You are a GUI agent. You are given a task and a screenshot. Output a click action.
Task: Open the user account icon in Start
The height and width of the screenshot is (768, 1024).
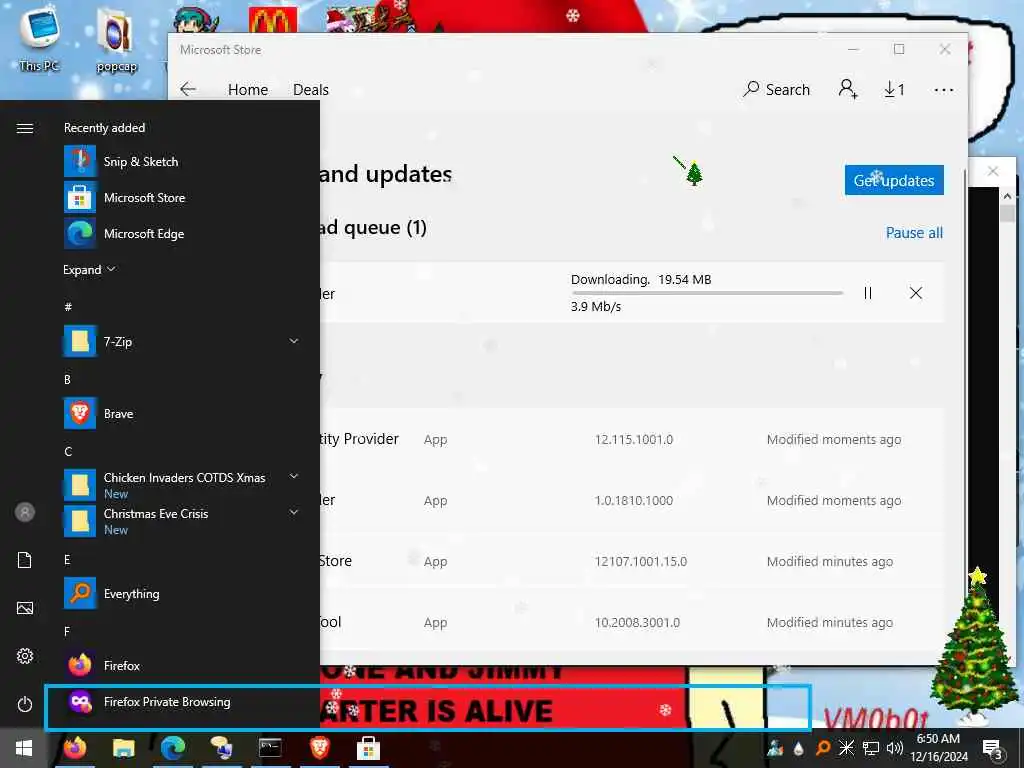[x=25, y=512]
